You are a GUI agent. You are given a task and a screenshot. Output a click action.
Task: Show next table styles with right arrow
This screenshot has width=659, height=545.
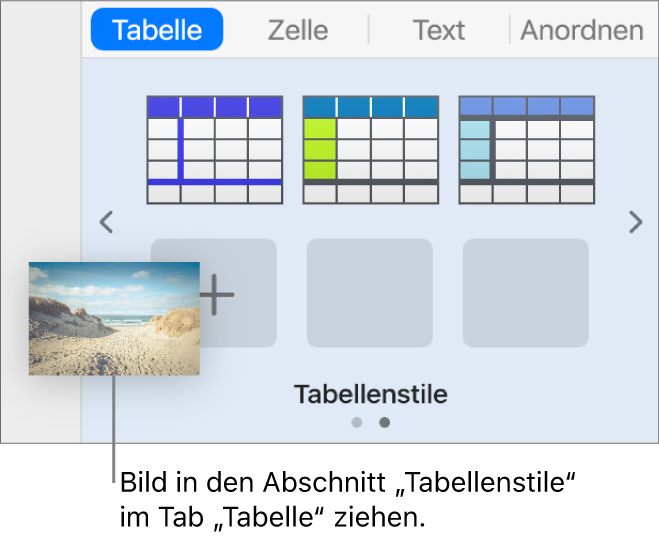(635, 222)
